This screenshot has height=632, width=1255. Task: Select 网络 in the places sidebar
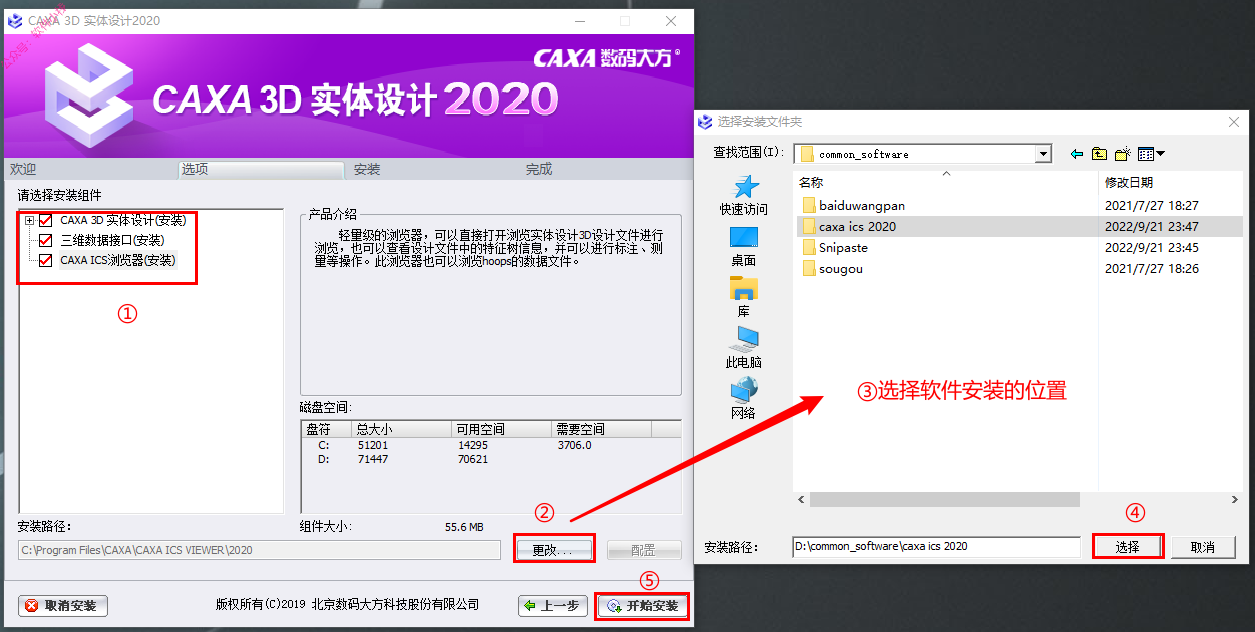tap(744, 400)
